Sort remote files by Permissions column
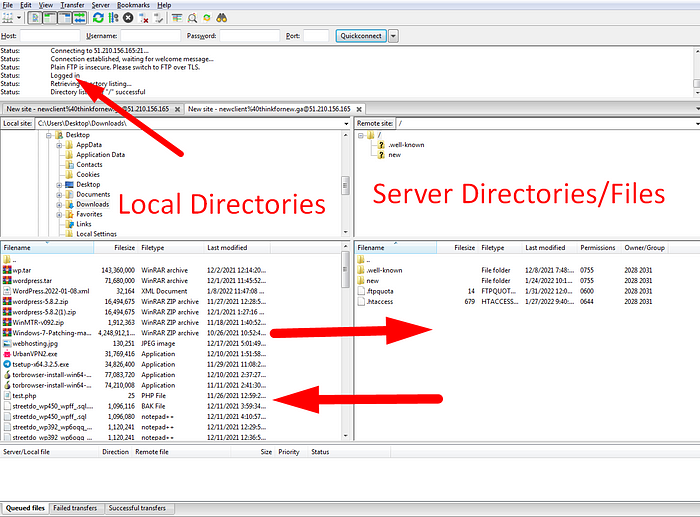This screenshot has height=517, width=700. (597, 248)
